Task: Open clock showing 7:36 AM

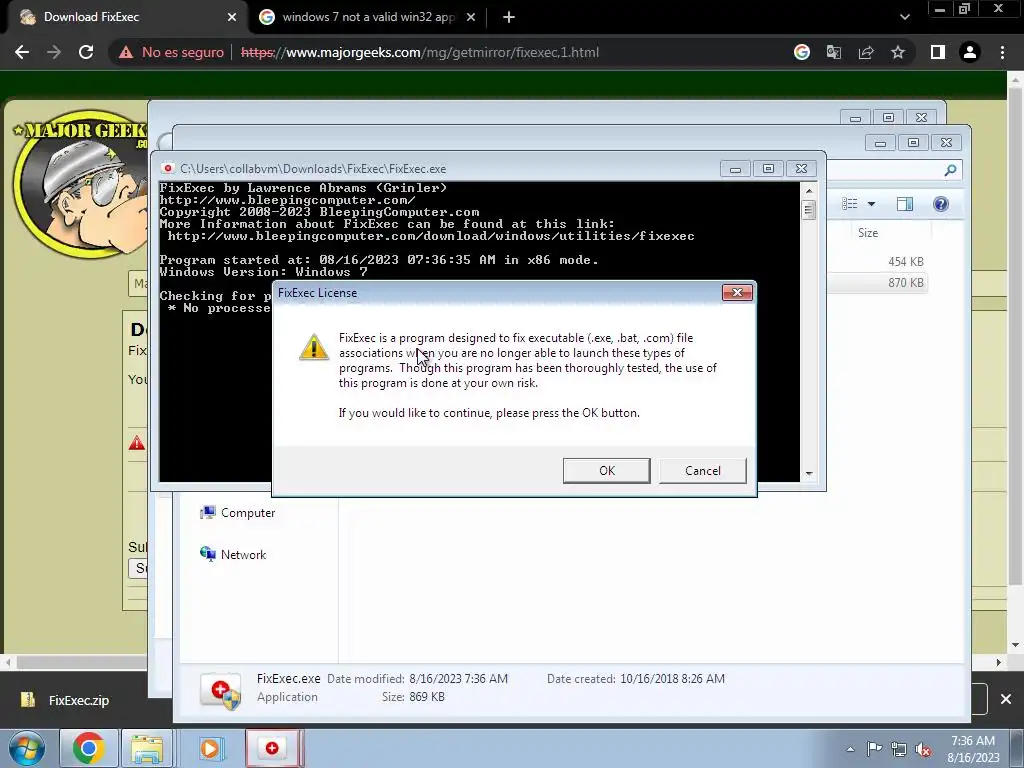Action: click(x=973, y=749)
